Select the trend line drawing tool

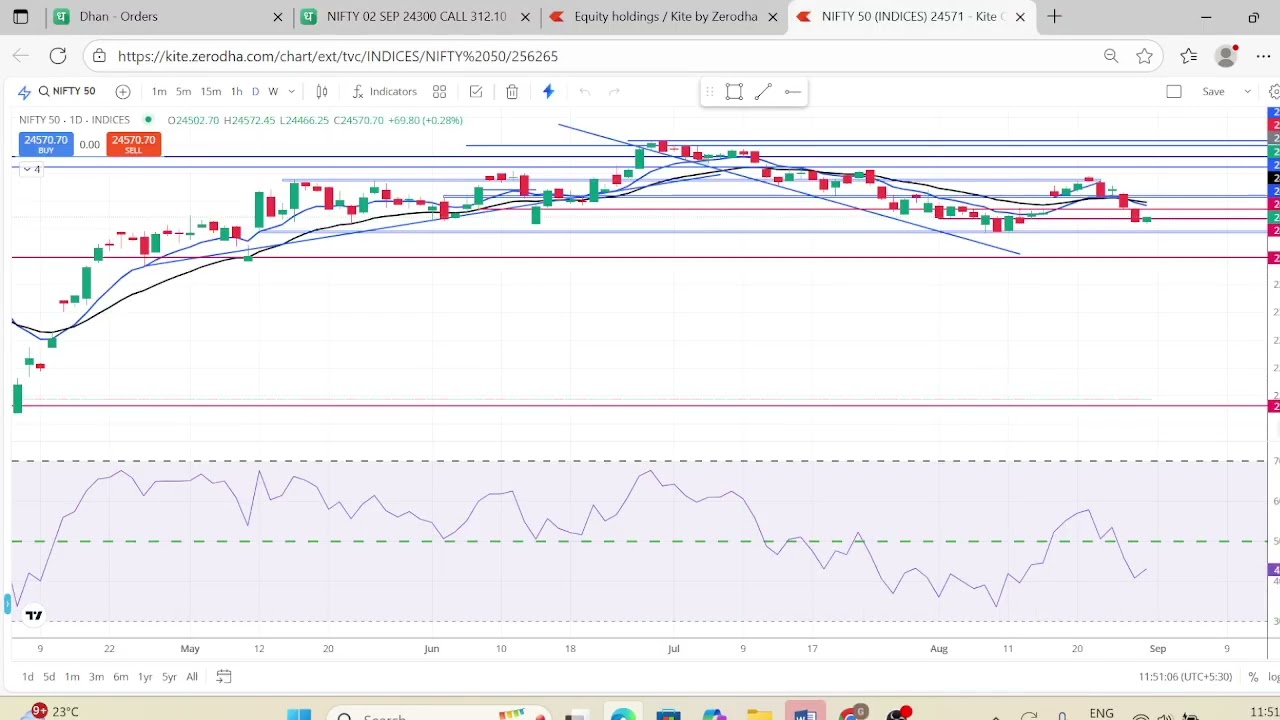point(763,92)
